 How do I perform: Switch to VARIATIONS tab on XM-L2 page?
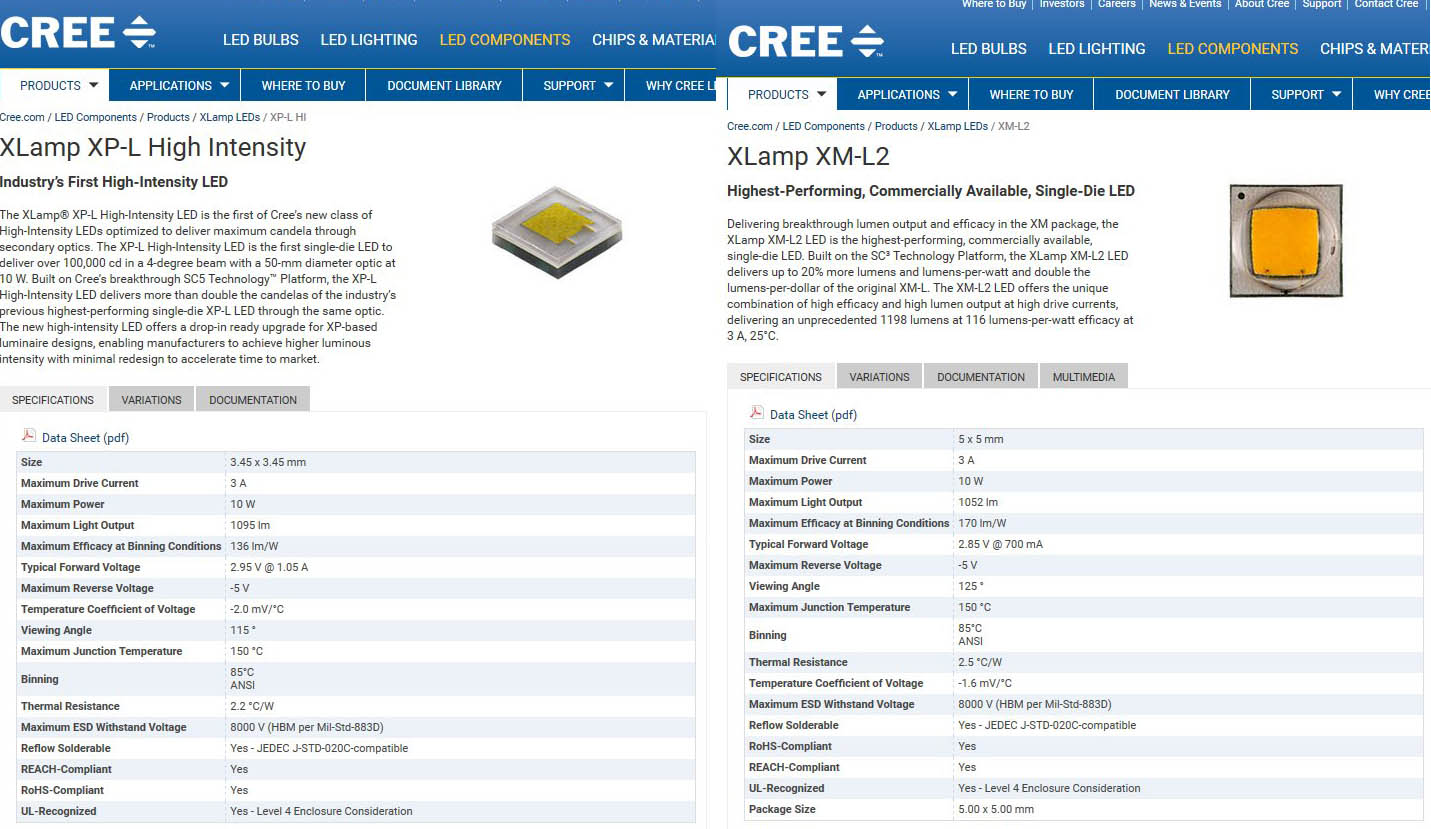coord(880,377)
